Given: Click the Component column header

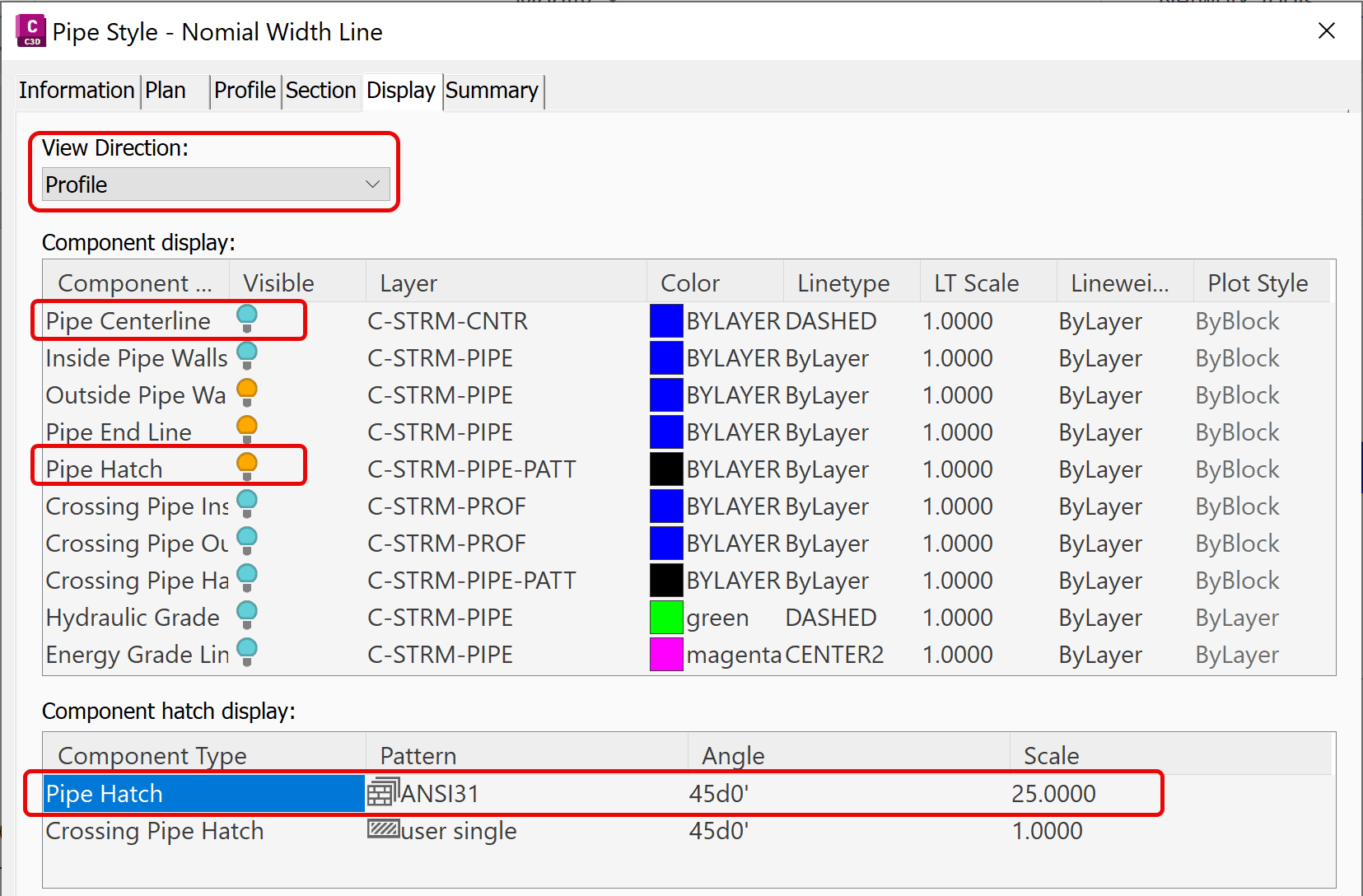Looking at the screenshot, I should click(x=135, y=282).
